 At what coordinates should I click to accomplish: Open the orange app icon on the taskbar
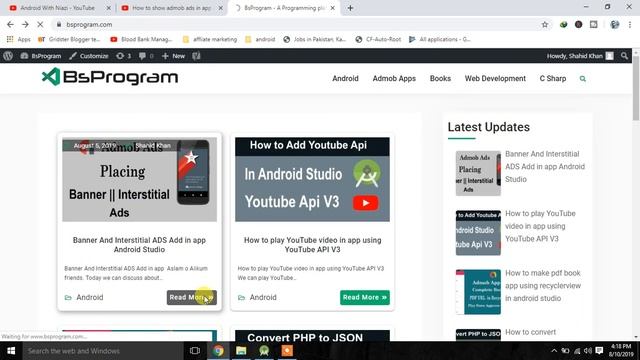click(287, 351)
